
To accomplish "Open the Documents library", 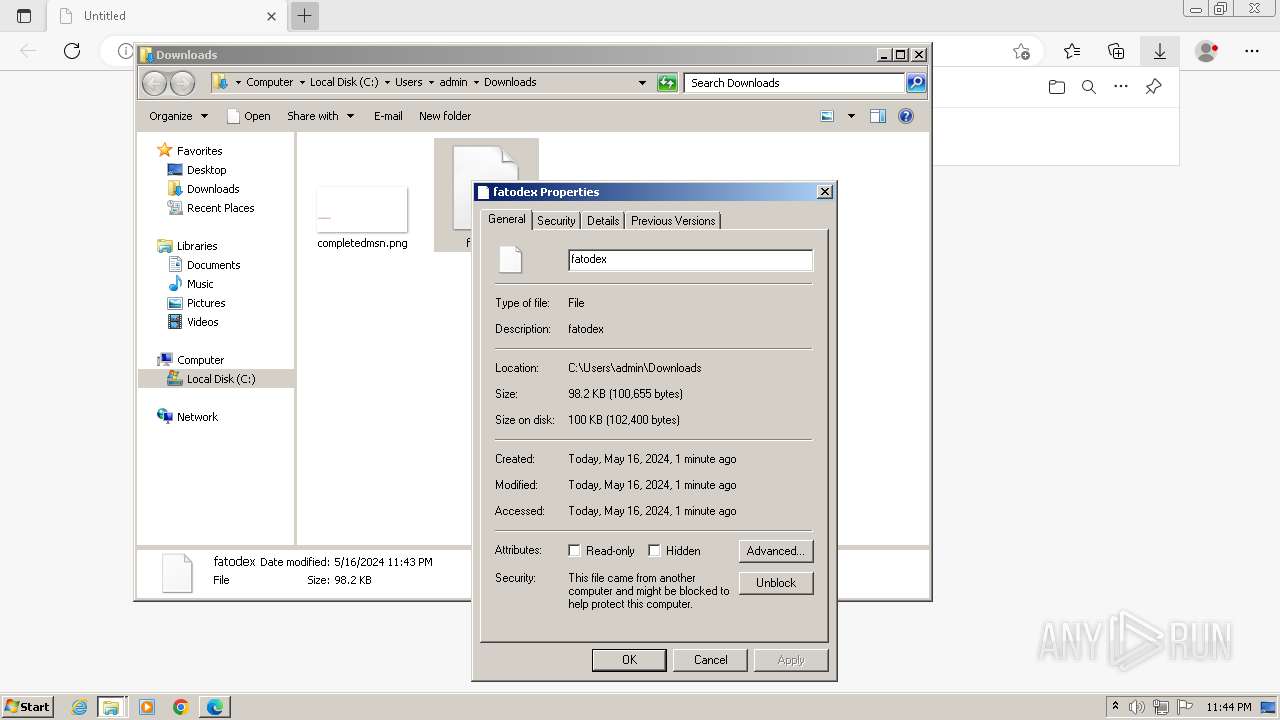I will pos(213,265).
